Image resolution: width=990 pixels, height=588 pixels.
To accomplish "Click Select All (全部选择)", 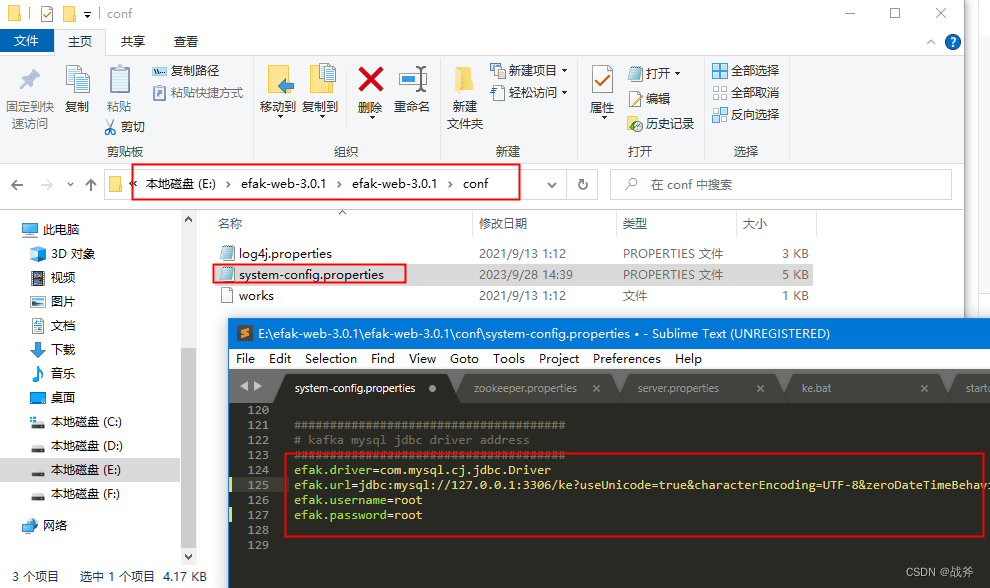I will [746, 71].
